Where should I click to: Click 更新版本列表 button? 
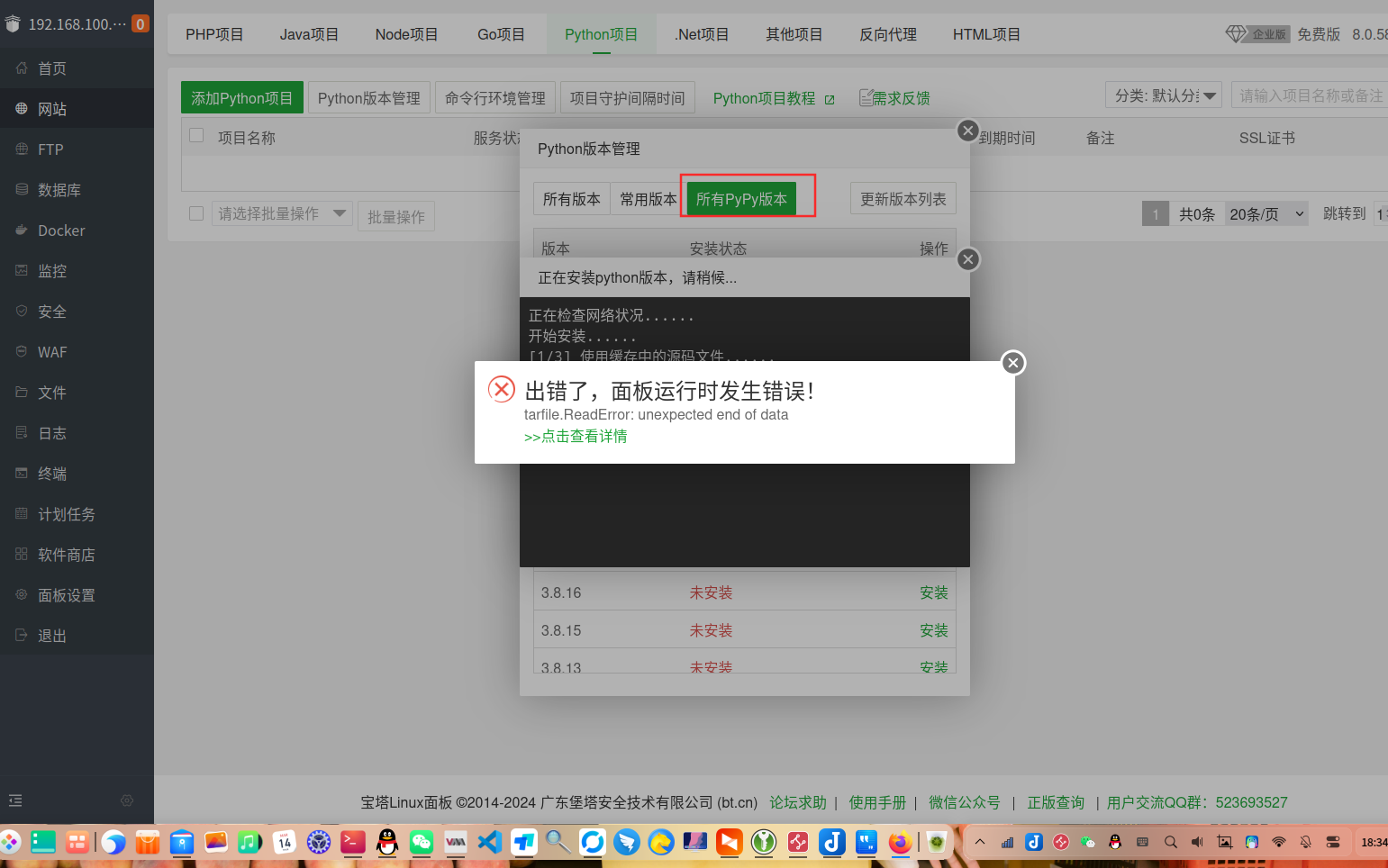point(903,199)
